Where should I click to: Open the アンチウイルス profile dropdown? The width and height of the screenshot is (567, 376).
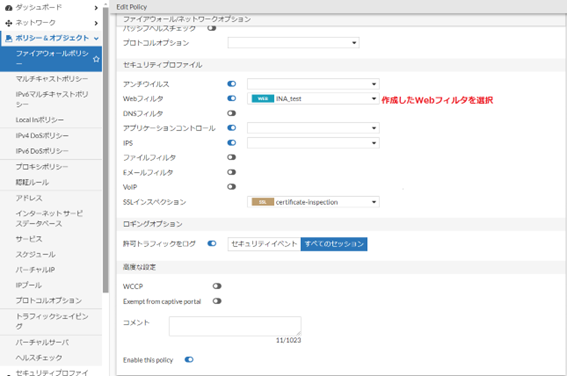(x=313, y=84)
